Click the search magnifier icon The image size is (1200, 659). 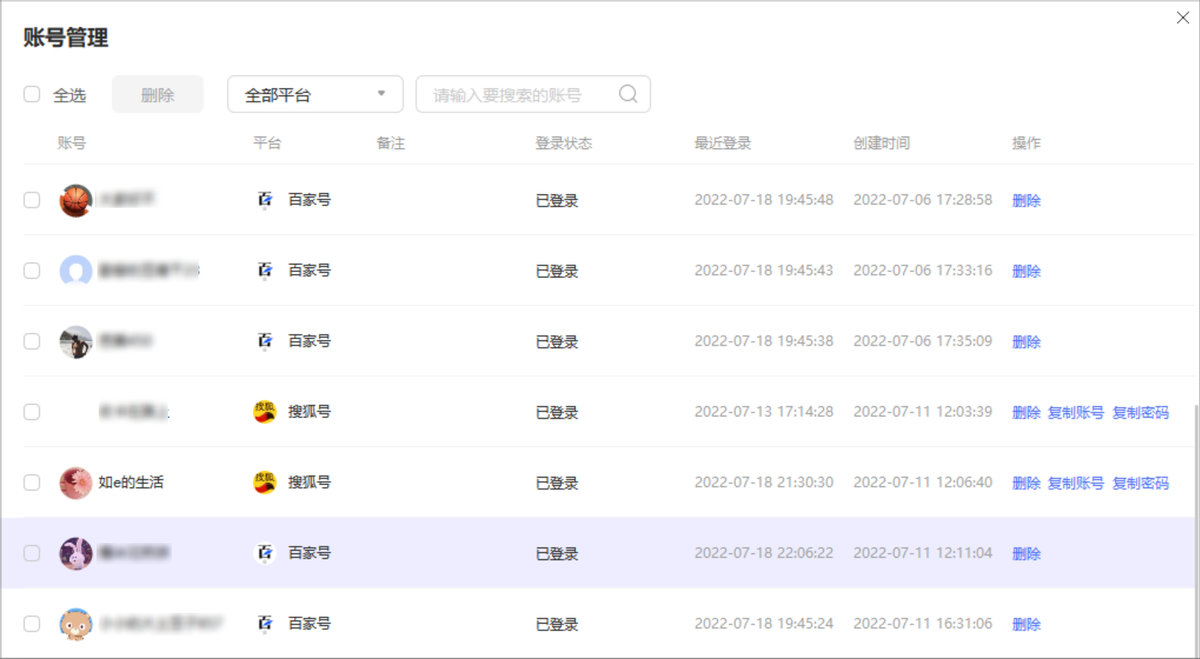[628, 94]
